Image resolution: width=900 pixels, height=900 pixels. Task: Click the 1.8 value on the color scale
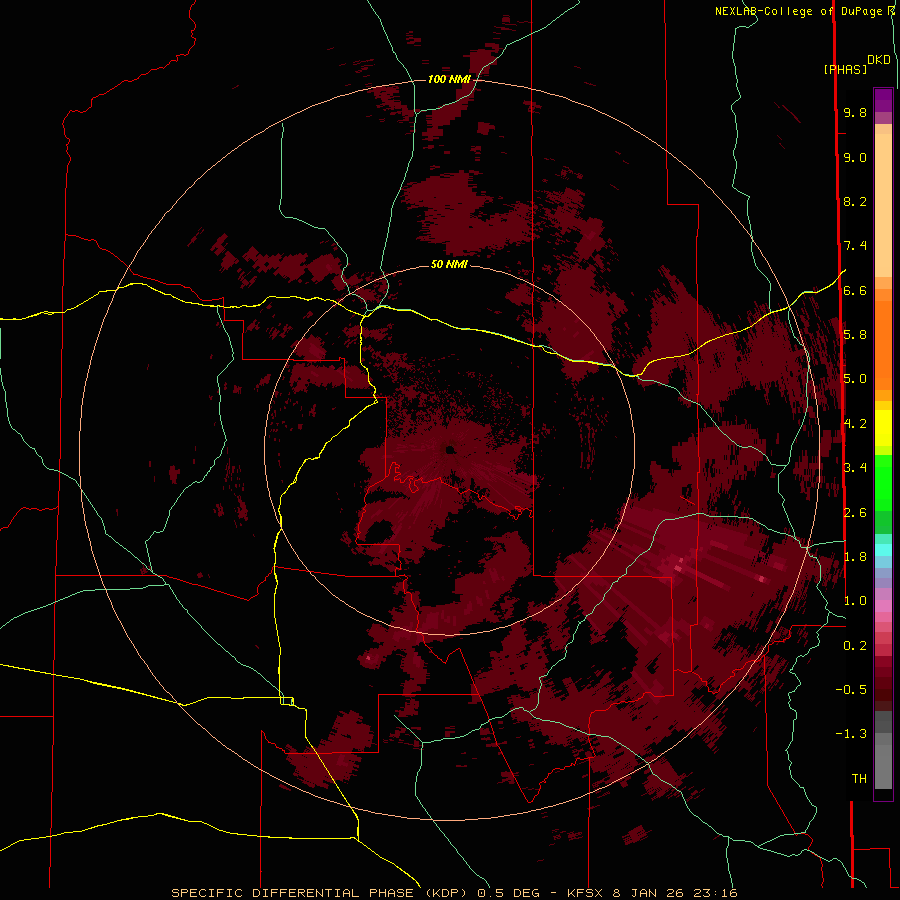[855, 557]
